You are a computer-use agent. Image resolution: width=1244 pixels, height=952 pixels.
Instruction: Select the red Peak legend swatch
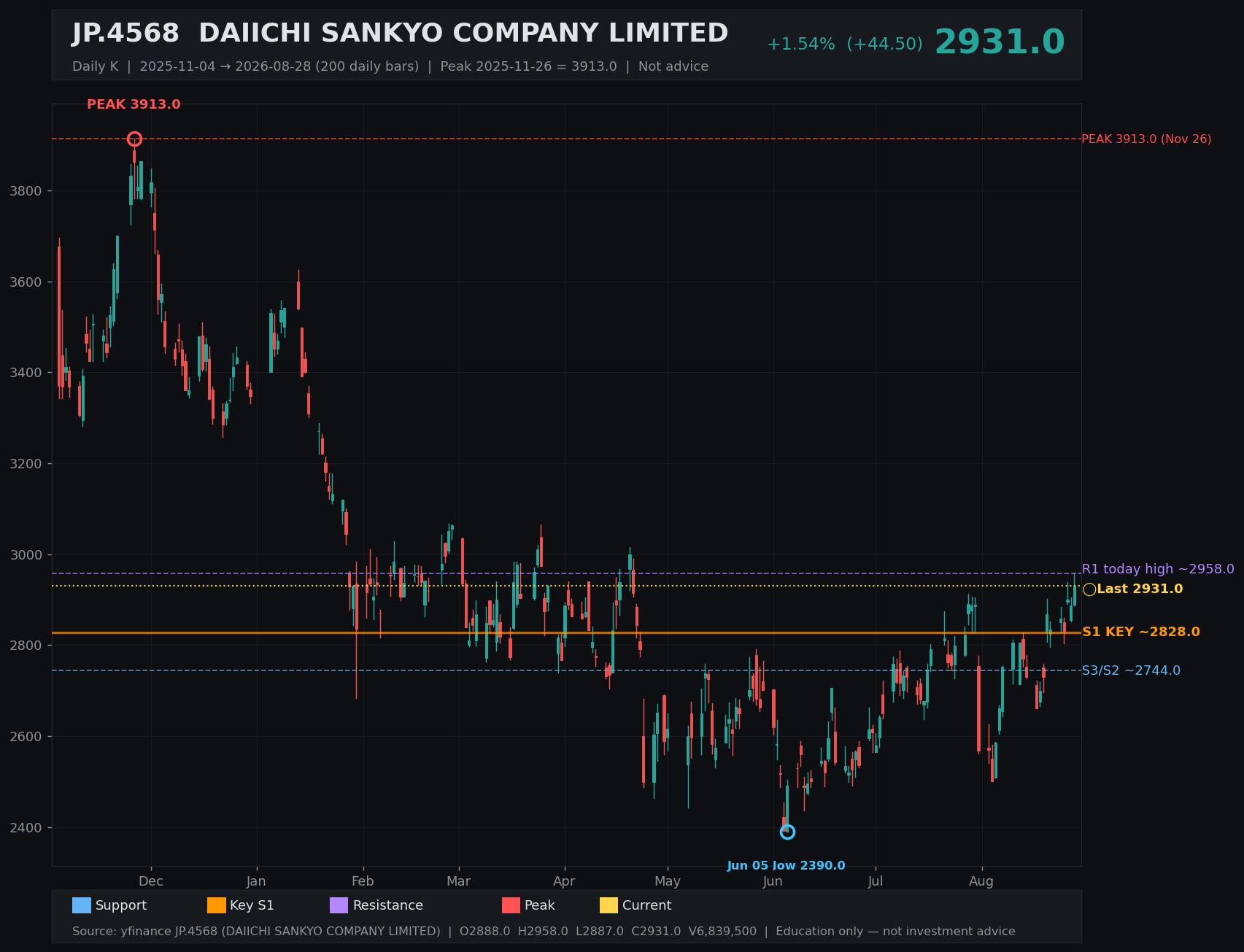pos(511,905)
